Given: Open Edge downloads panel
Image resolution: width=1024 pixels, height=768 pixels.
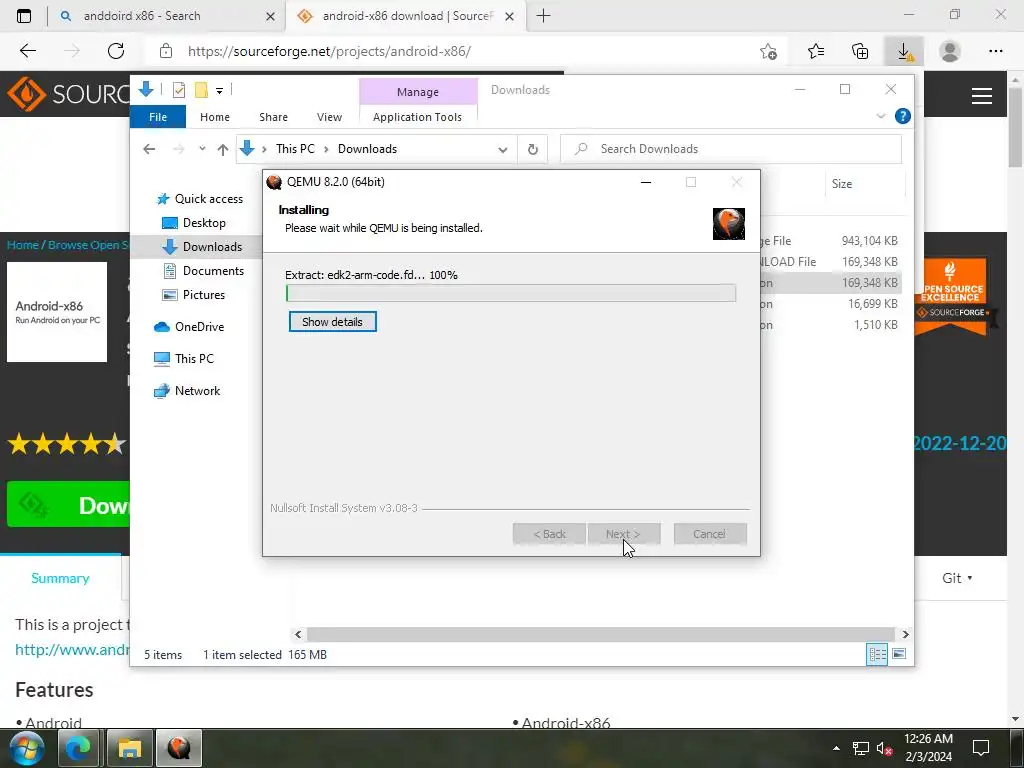Looking at the screenshot, I should click(x=904, y=51).
